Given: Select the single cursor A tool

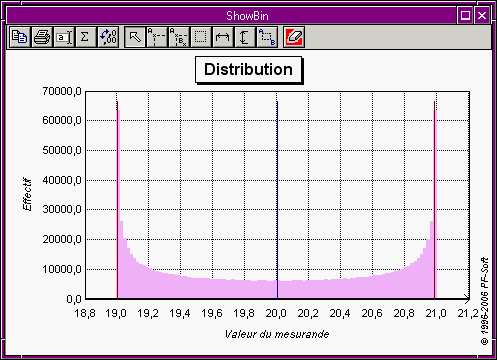Looking at the screenshot, I should click(157, 37).
